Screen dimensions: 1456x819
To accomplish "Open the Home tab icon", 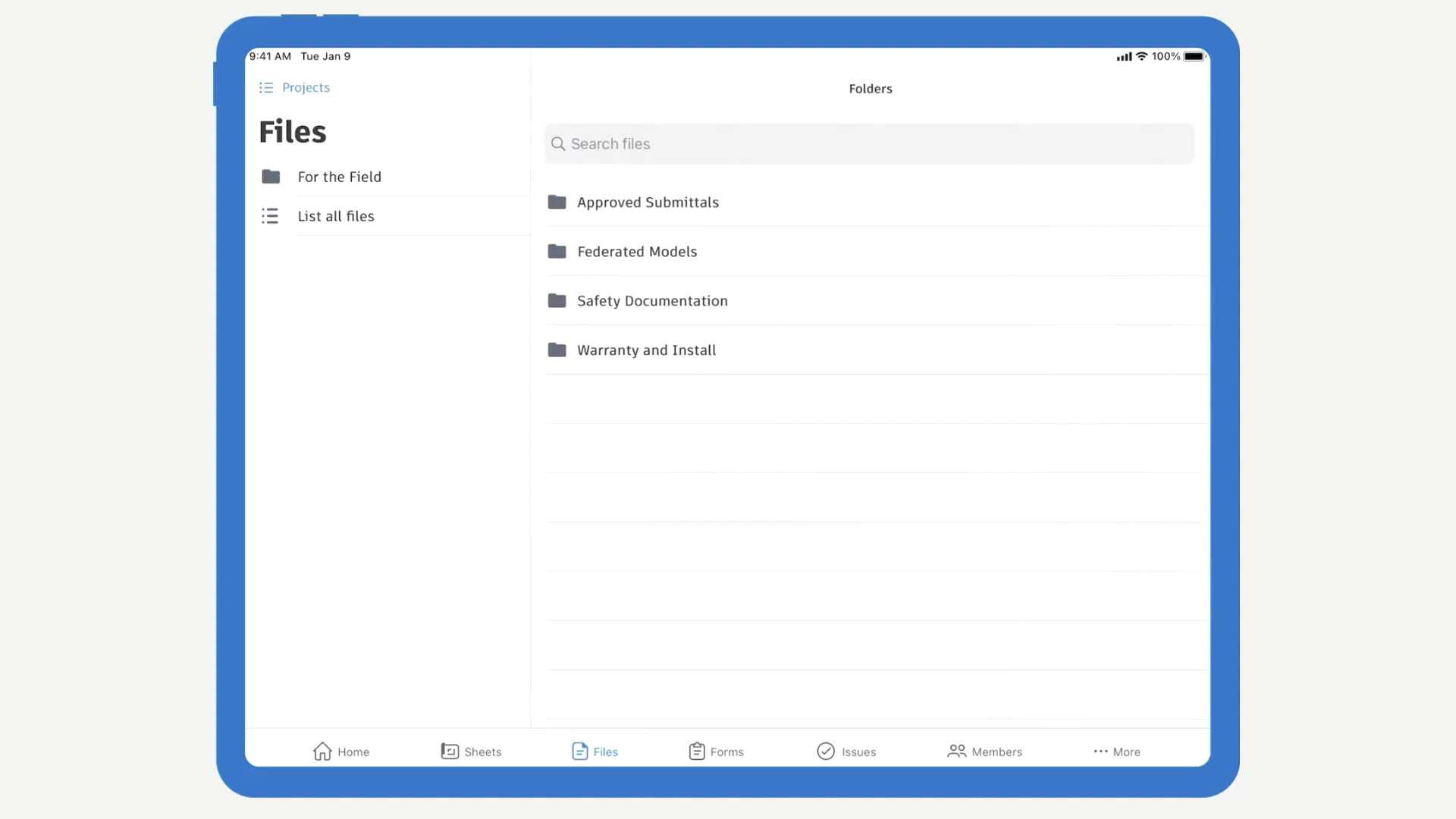I will click(322, 751).
